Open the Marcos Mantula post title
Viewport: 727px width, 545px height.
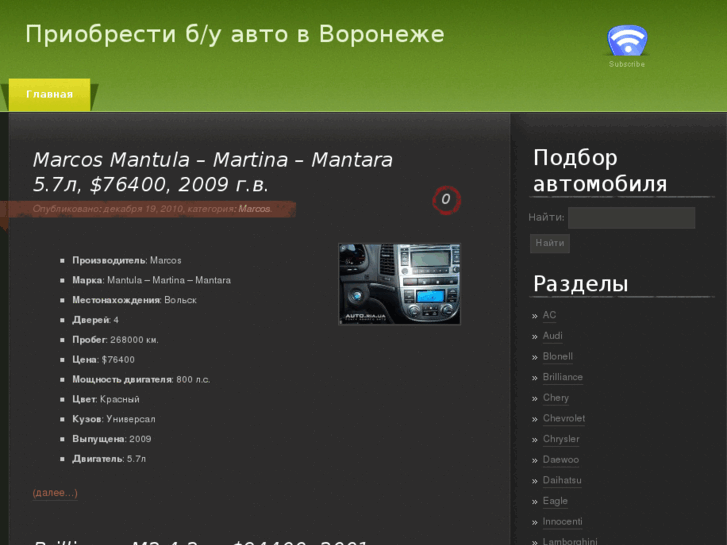[213, 172]
